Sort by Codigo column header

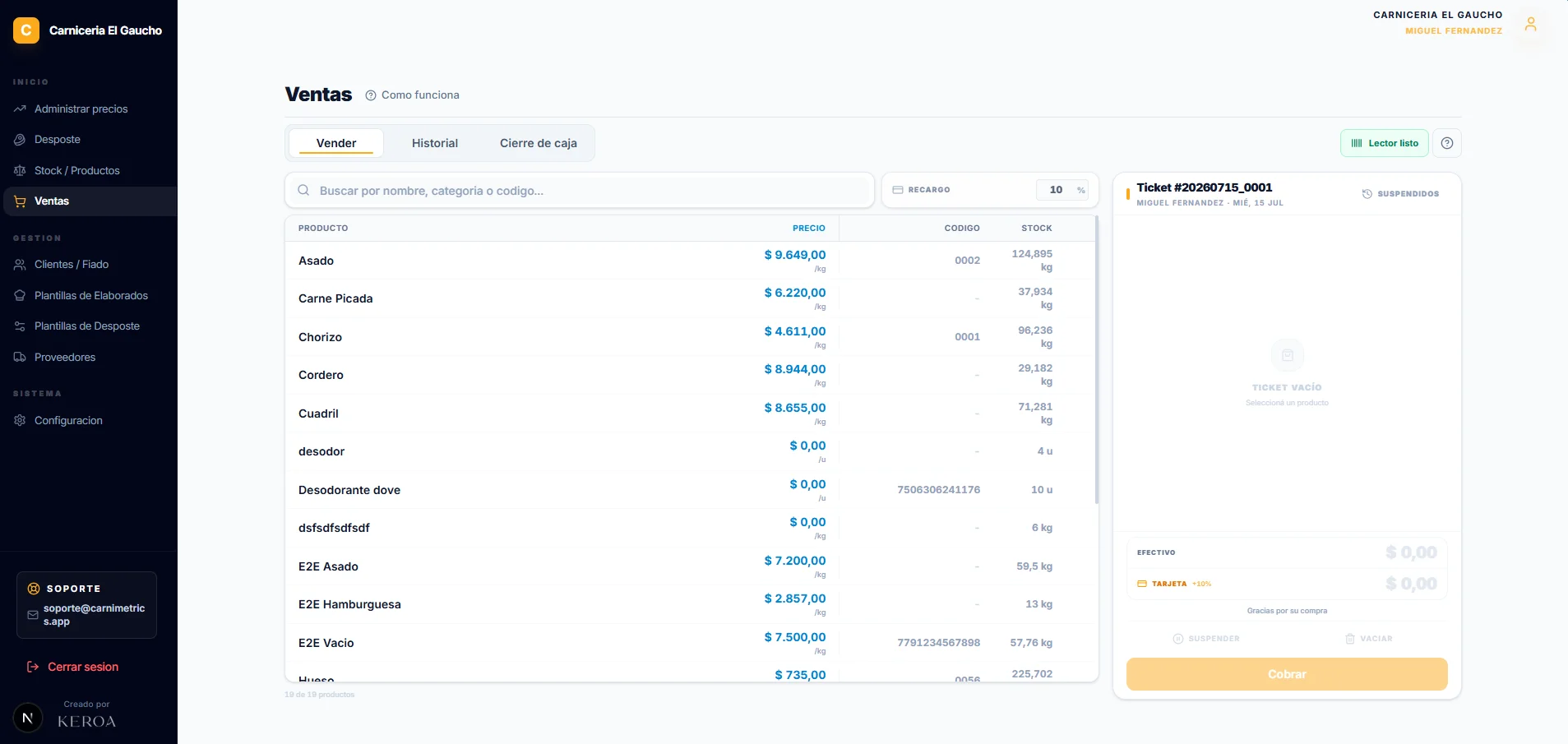(x=962, y=229)
